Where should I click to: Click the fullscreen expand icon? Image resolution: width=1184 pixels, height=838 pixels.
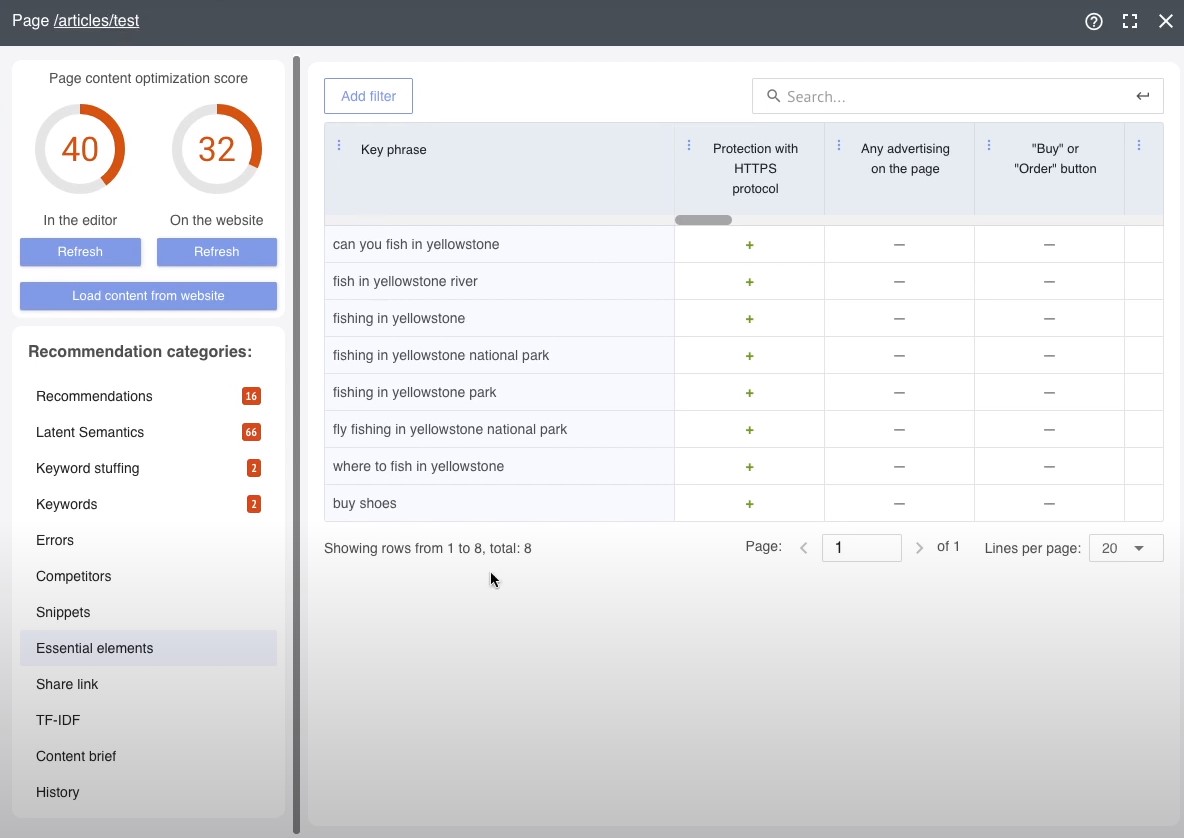click(1129, 21)
